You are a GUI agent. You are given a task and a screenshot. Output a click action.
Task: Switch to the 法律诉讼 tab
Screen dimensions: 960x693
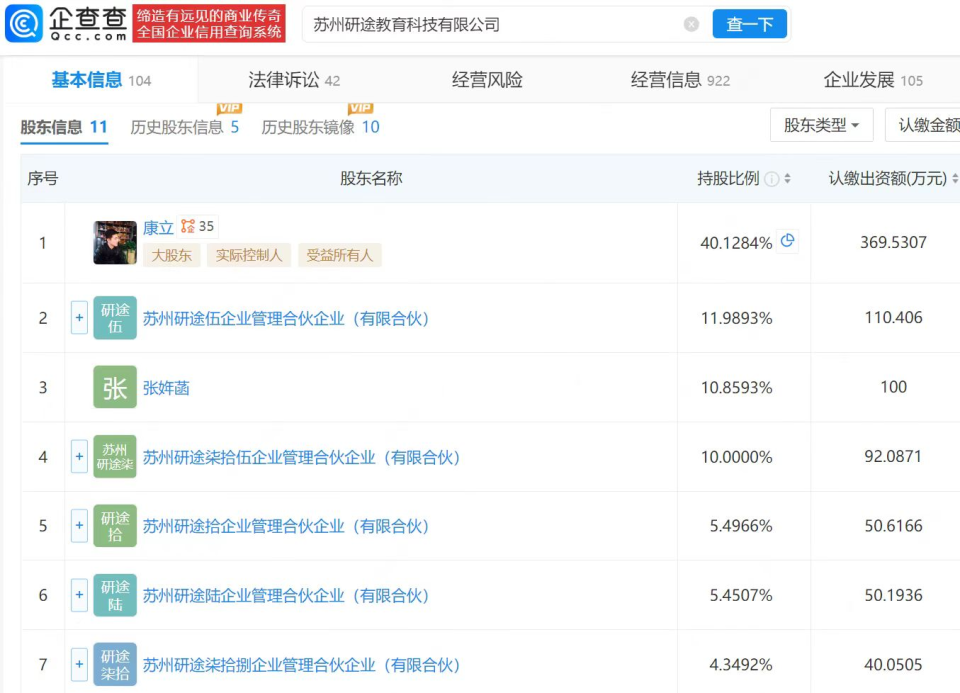click(x=294, y=80)
